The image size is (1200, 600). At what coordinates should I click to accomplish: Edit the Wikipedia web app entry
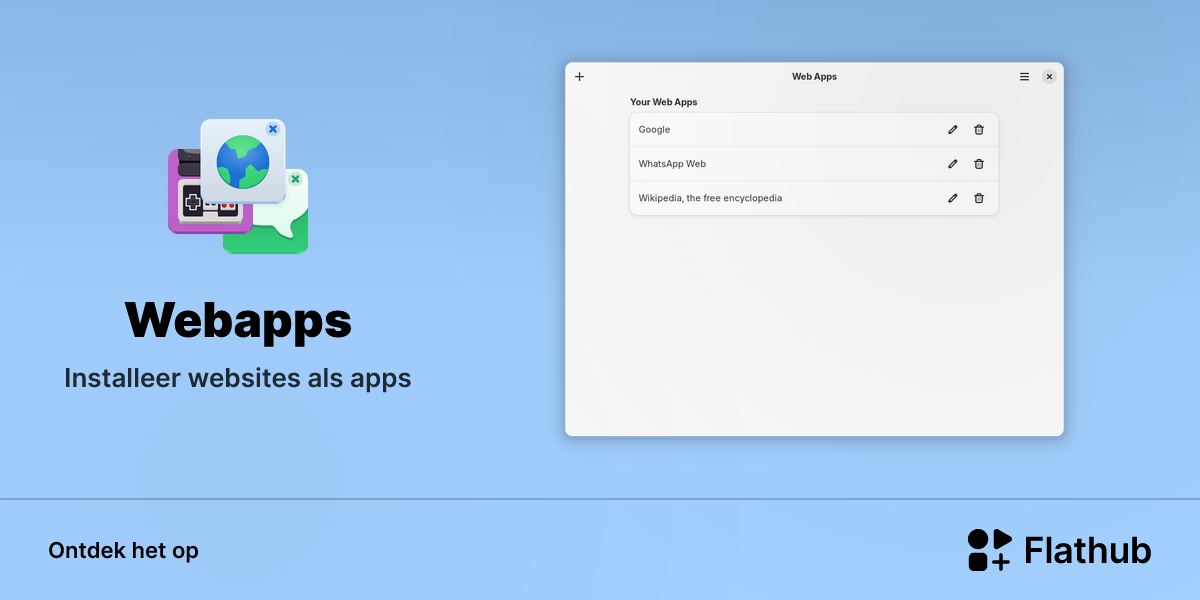[953, 198]
